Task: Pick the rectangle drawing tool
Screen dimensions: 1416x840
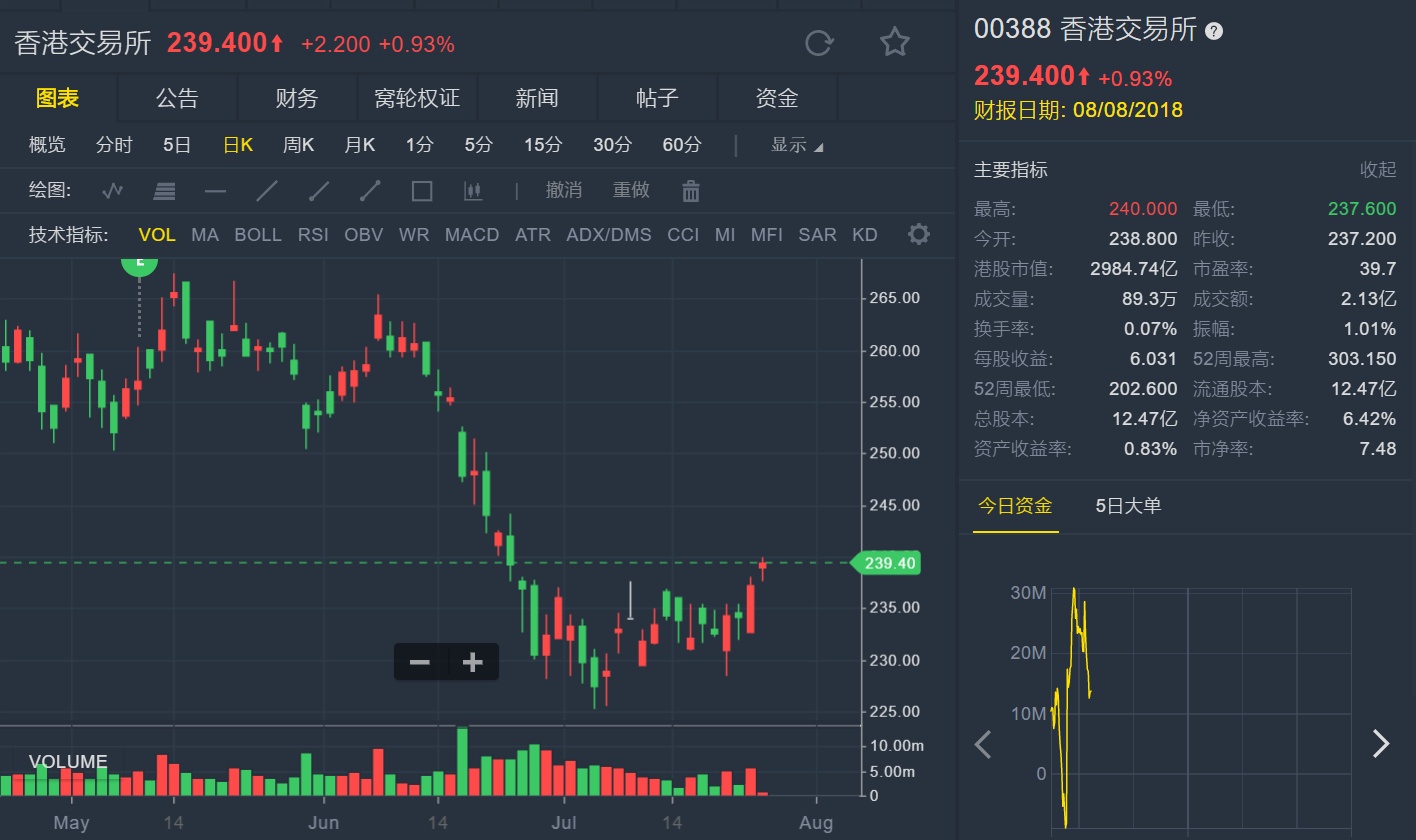Action: 422,190
